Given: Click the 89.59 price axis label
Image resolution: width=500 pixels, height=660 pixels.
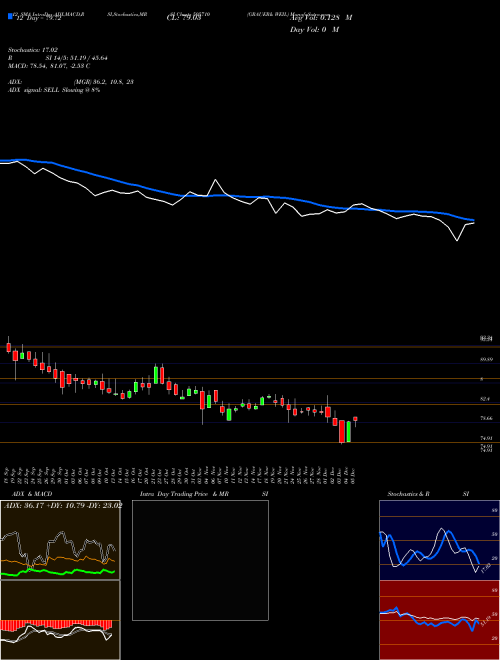Looking at the screenshot, I should [486, 359].
